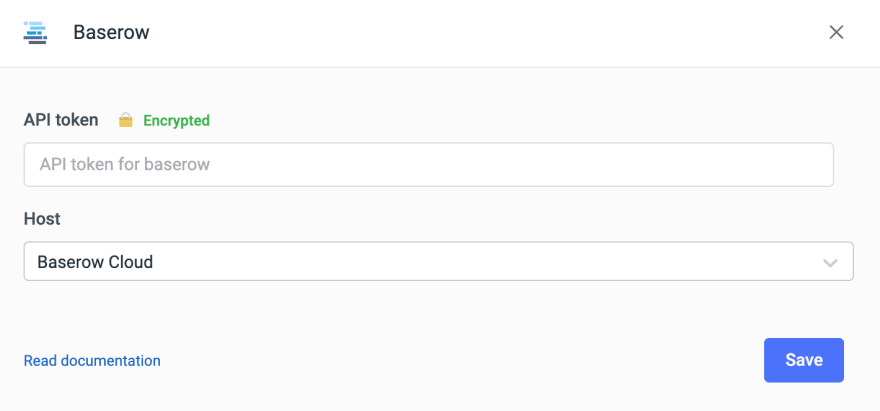Screen dimensions: 880x411
Task: Select the 'API token for baserow' placeholder text
Action: pyautogui.click(x=125, y=164)
